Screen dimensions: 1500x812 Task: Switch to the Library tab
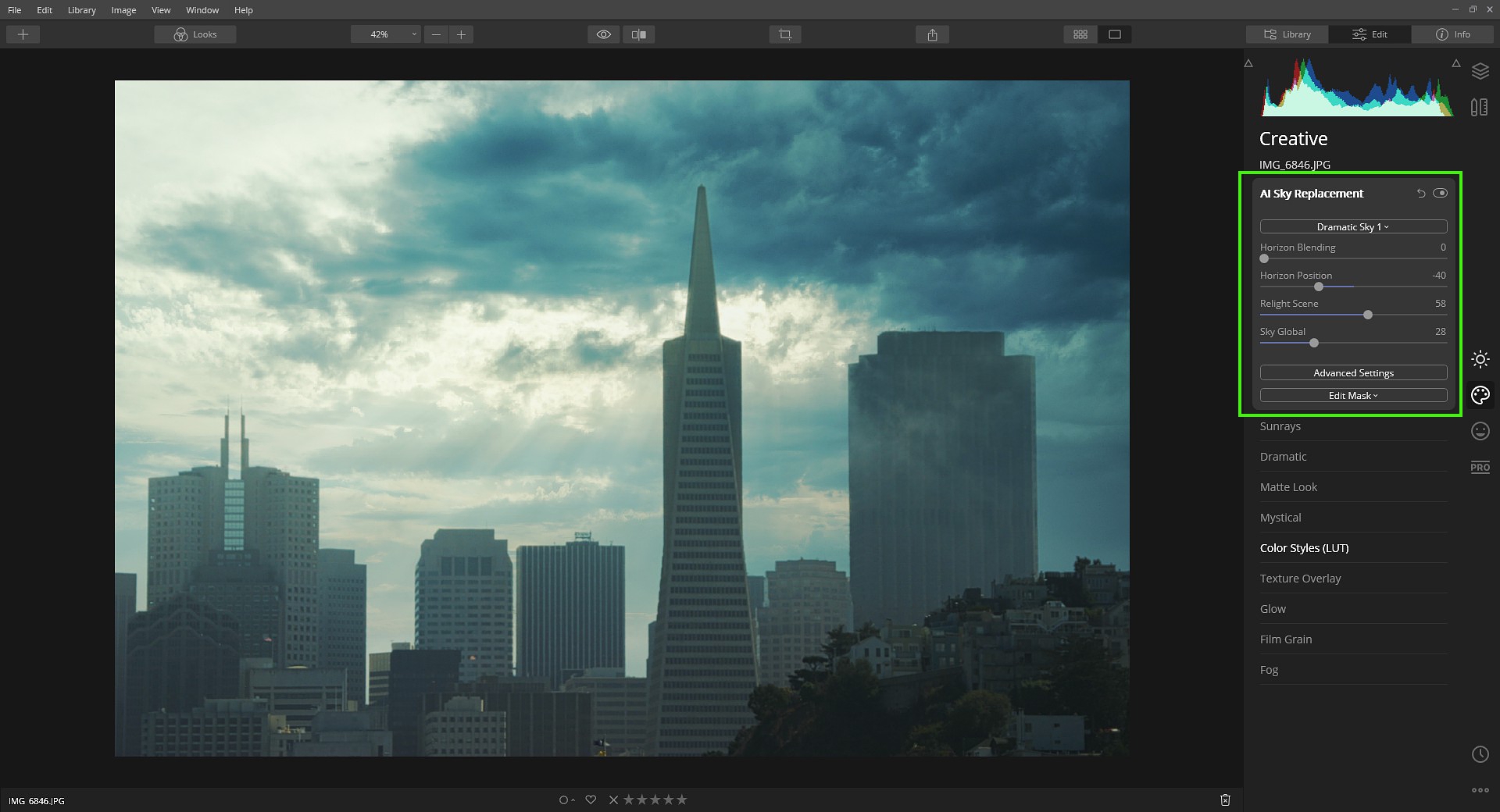[1287, 34]
